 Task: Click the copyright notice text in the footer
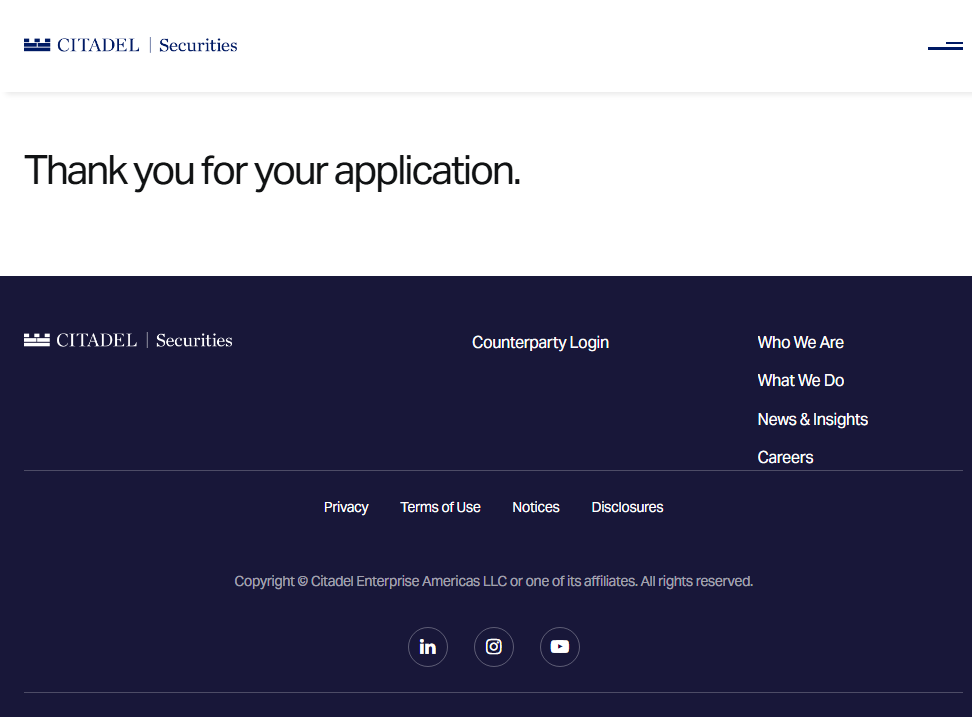tap(493, 581)
